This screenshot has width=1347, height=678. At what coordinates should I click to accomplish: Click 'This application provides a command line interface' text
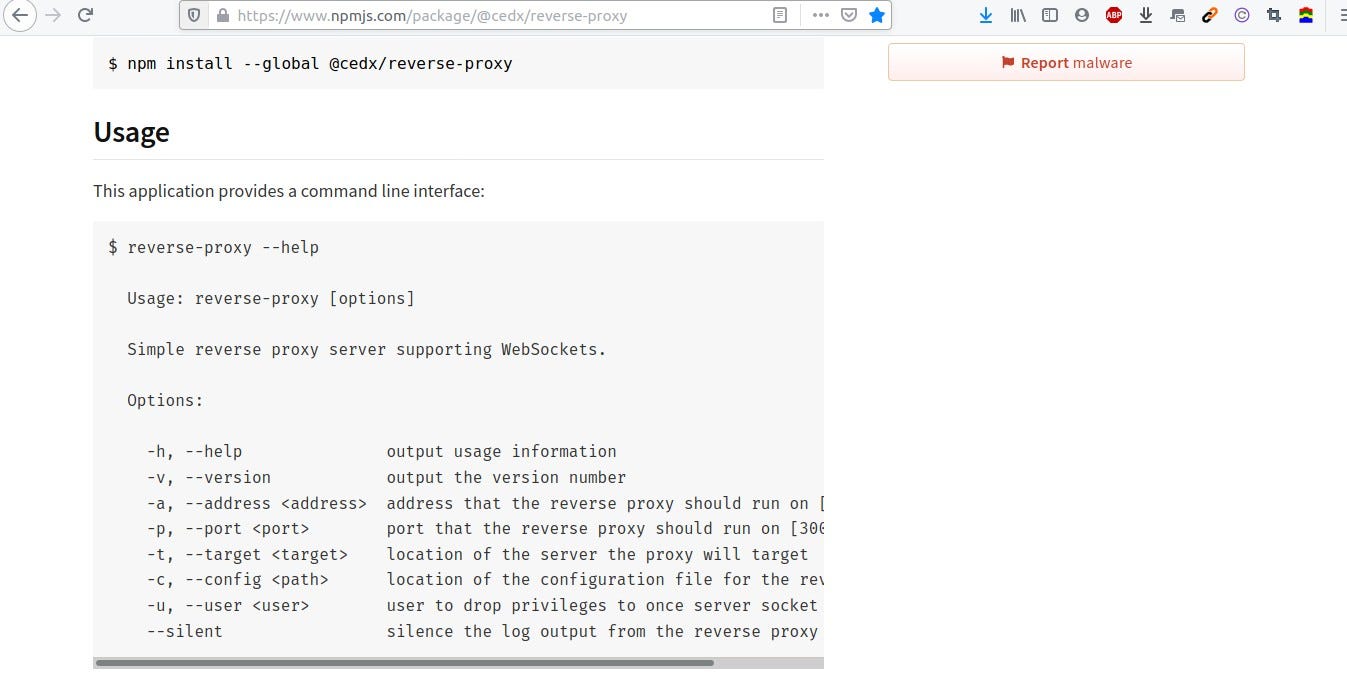point(289,190)
